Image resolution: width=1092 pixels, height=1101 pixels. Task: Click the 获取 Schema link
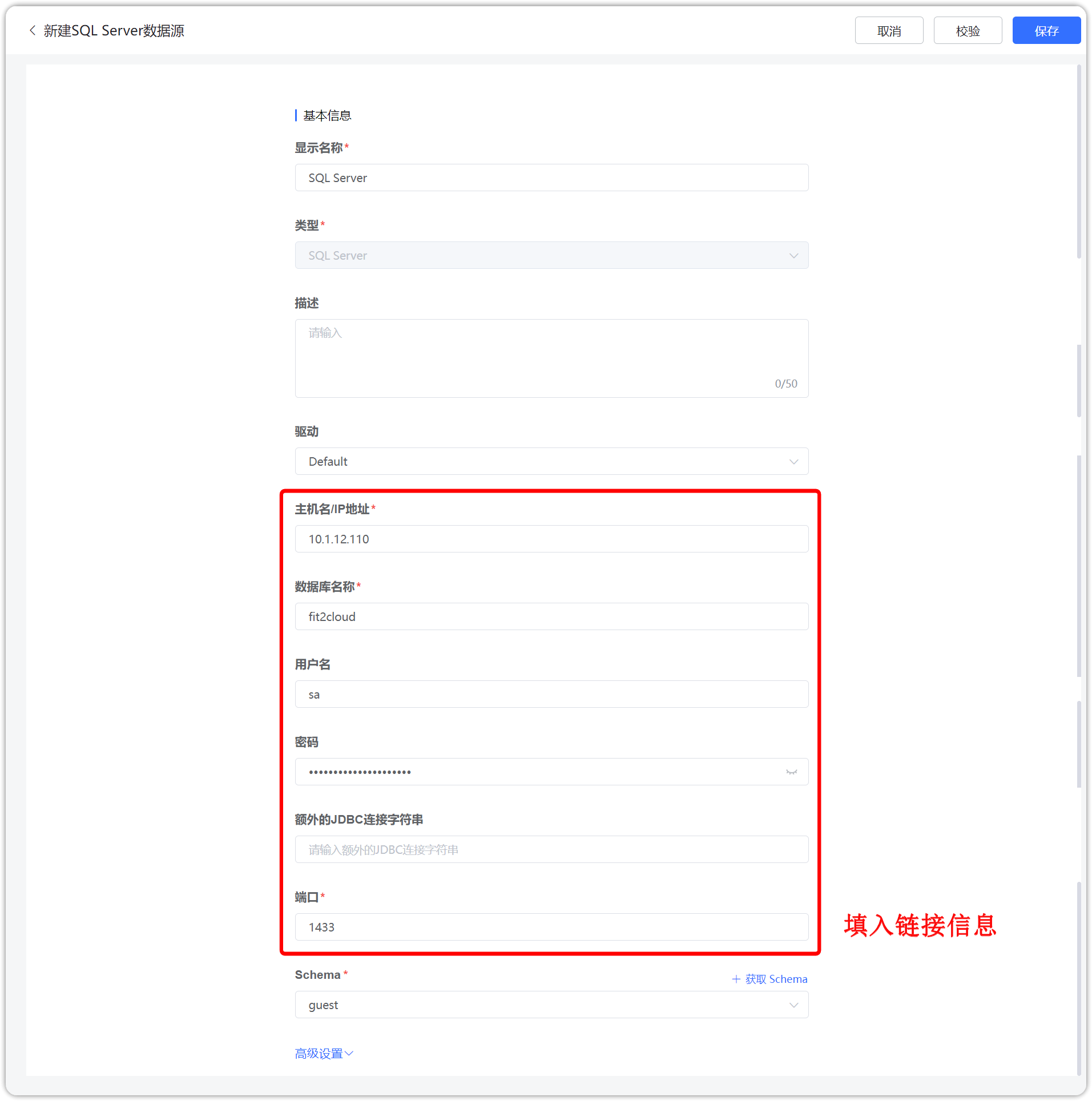(x=776, y=978)
